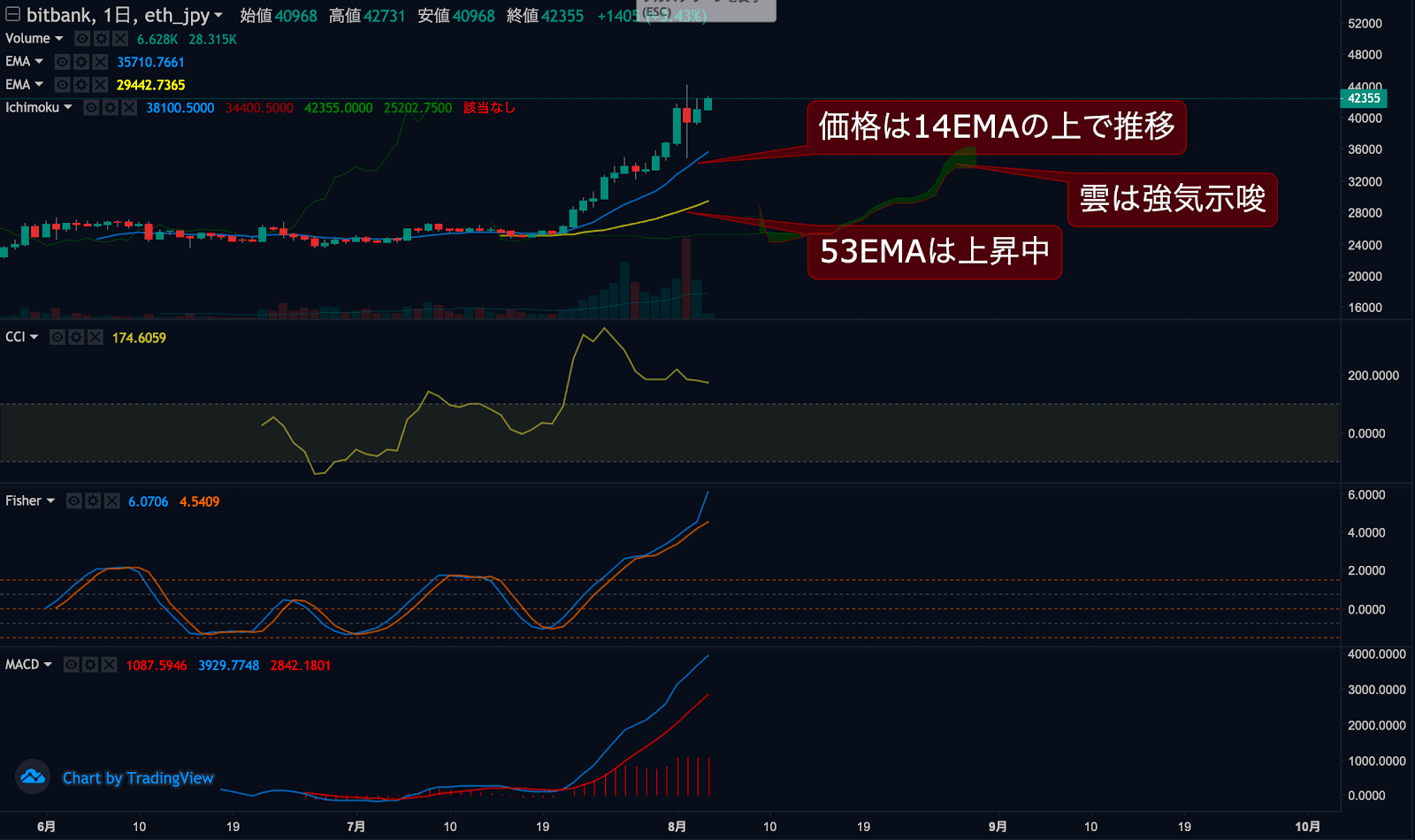Open the eth_jpy symbol dropdown
Viewport: 1415px width, 840px height.
coord(218,15)
